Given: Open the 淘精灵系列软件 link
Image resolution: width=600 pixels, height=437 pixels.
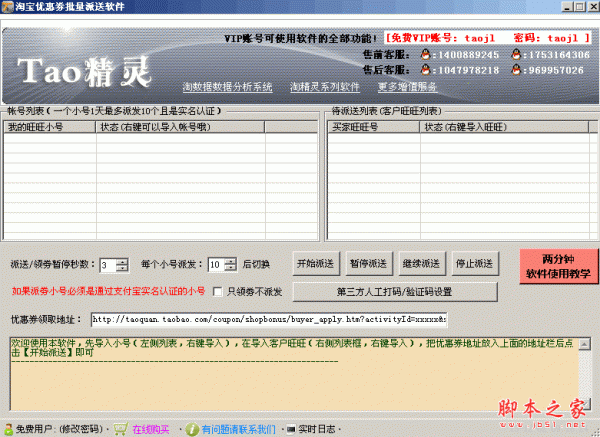Looking at the screenshot, I should coord(324,87).
